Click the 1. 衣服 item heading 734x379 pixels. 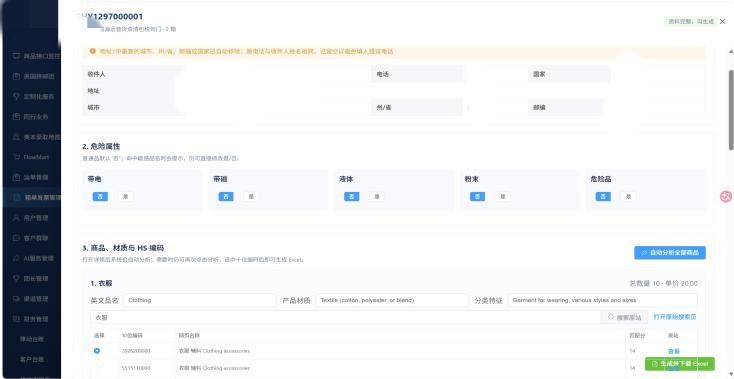point(101,284)
